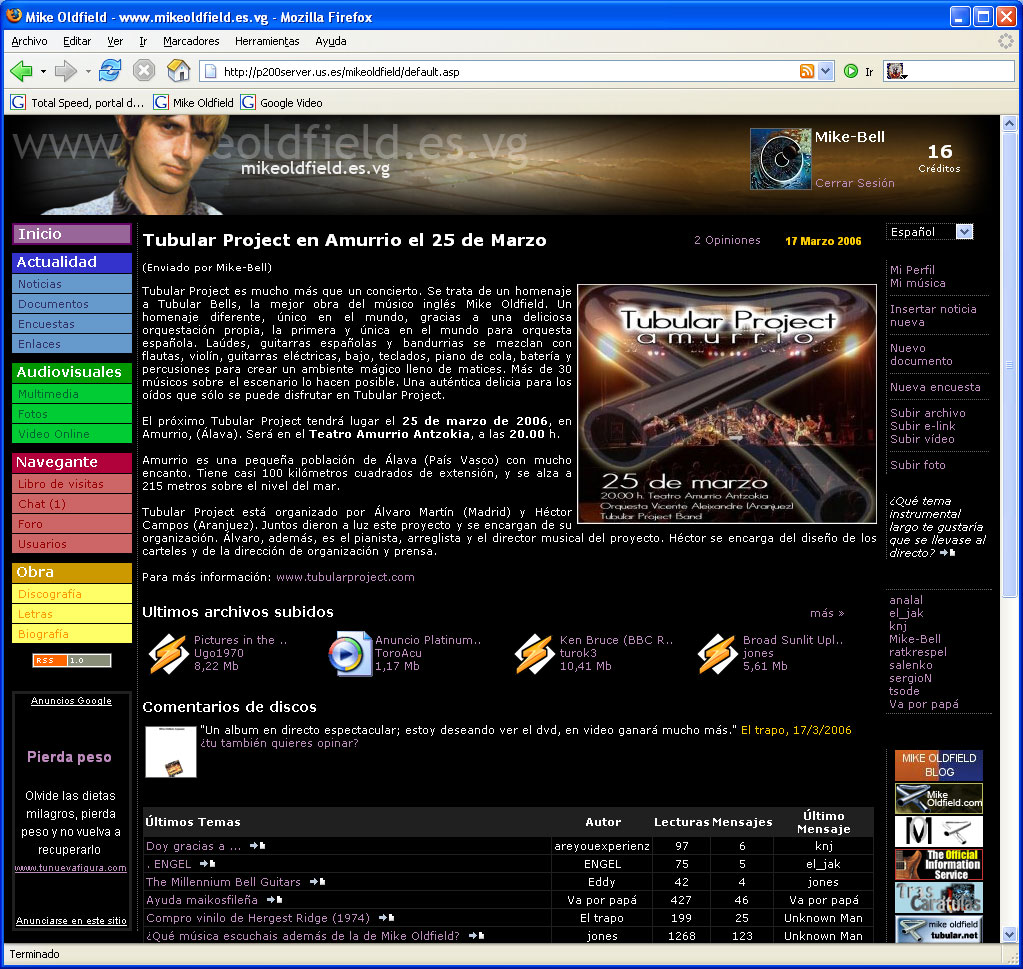Click Cerrar Sesión to log out
This screenshot has width=1023, height=969.
pyautogui.click(x=855, y=183)
